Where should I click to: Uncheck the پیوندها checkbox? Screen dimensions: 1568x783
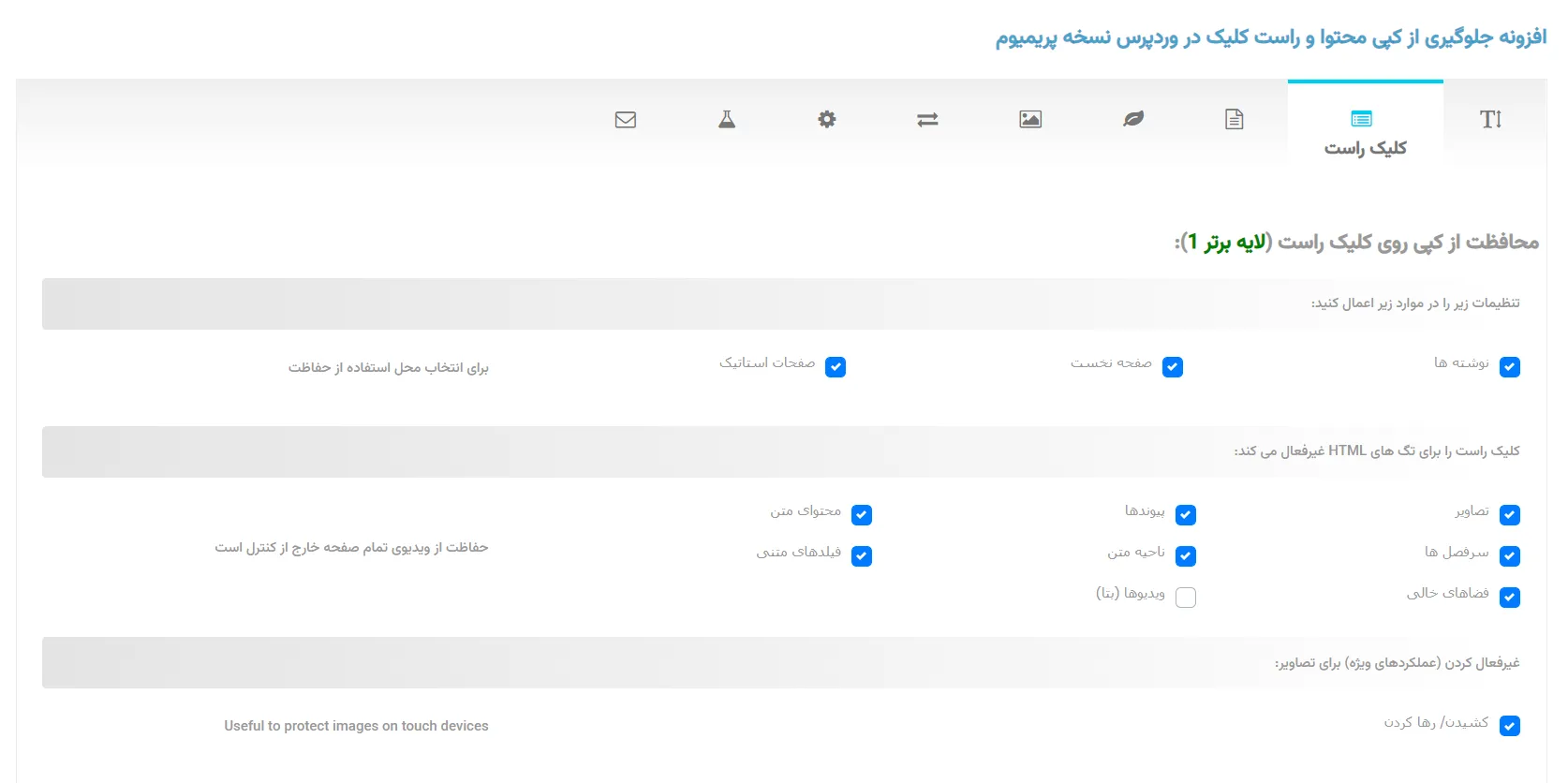pos(1186,515)
